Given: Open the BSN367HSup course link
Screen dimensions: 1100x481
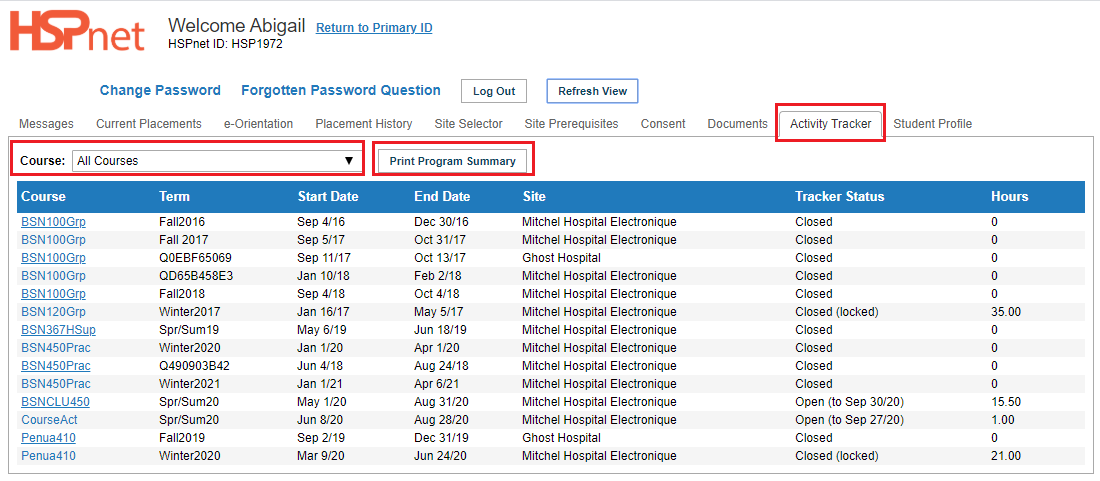Looking at the screenshot, I should (x=55, y=330).
